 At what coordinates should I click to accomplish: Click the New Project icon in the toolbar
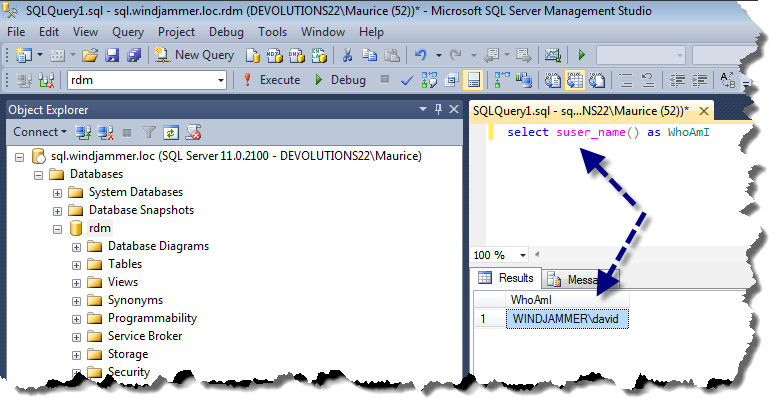click(x=24, y=55)
